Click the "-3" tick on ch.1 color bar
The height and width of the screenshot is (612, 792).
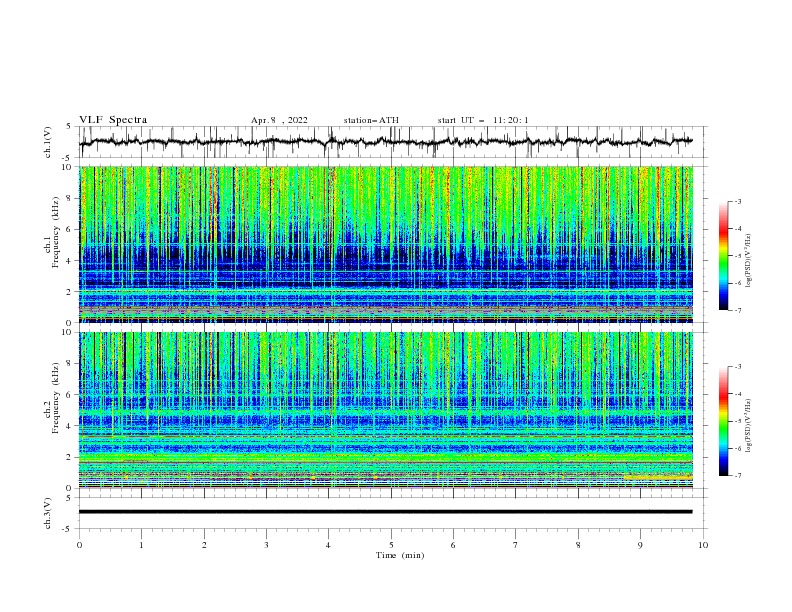738,201
